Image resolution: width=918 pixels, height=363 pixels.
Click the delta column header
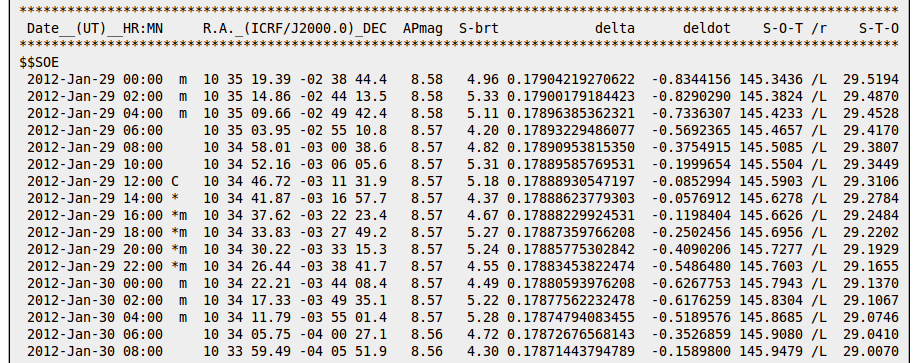[x=615, y=29]
